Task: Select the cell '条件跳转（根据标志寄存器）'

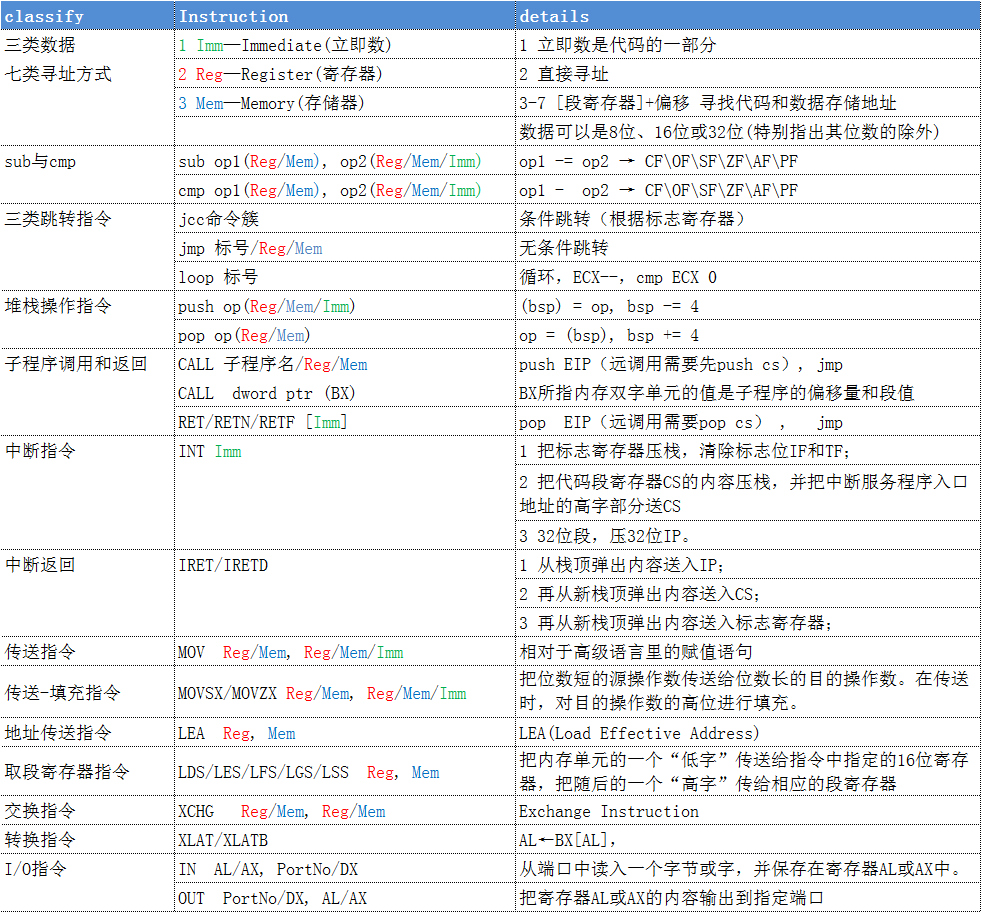Action: 748,218
